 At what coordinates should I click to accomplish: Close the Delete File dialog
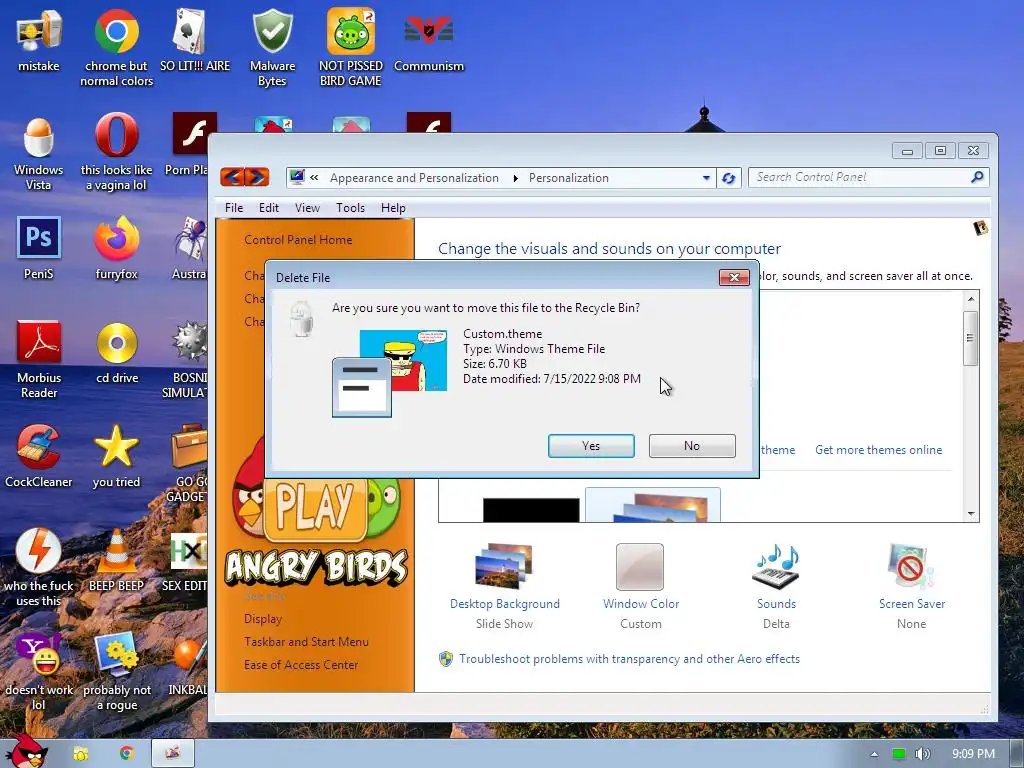[734, 278]
